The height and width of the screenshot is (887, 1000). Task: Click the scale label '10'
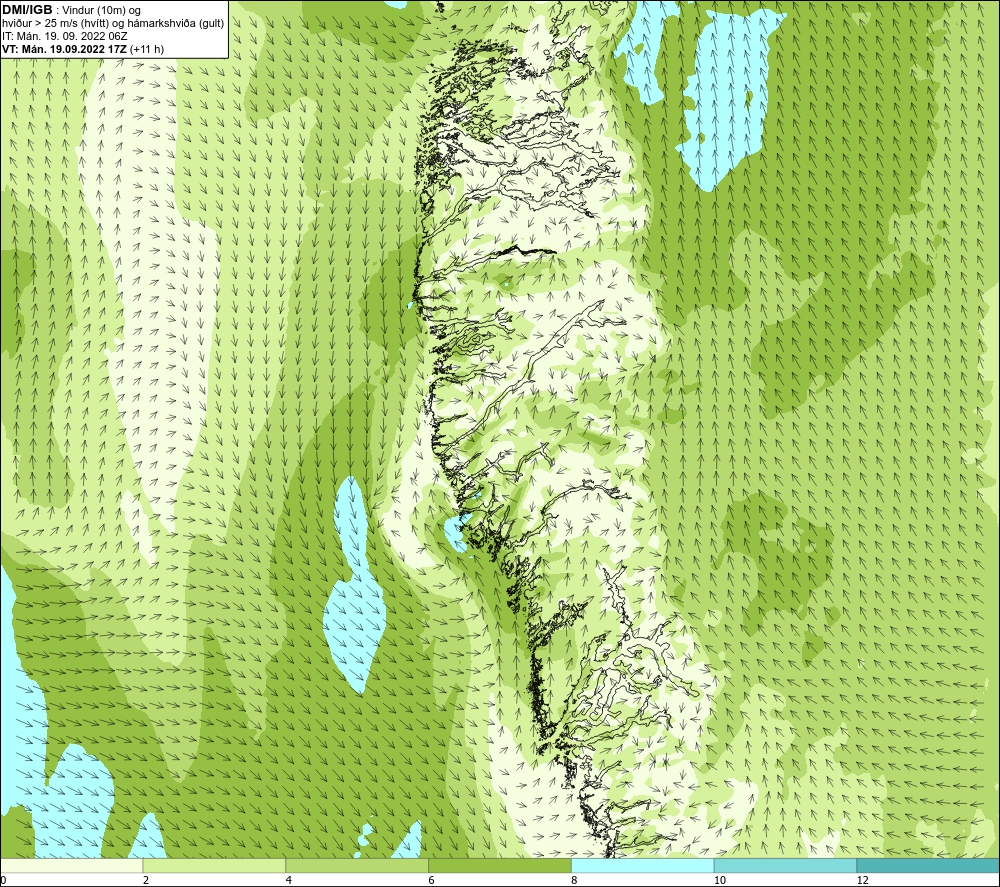click(719, 880)
